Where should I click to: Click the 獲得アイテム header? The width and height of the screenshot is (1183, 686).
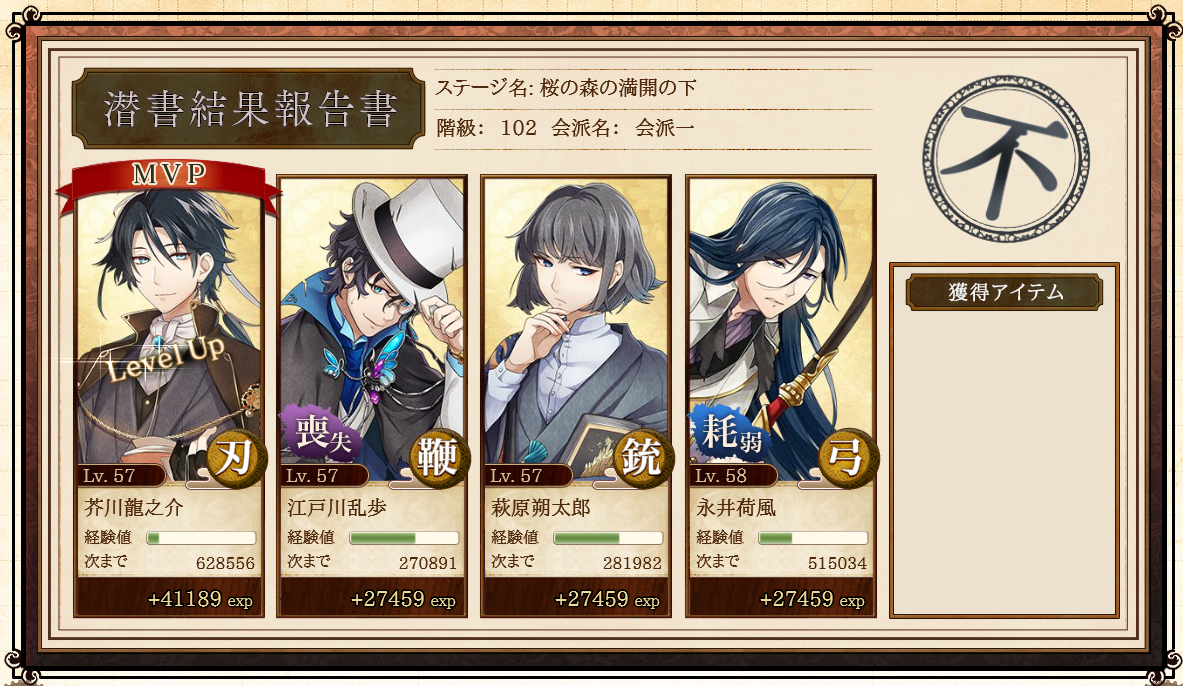tap(1004, 292)
